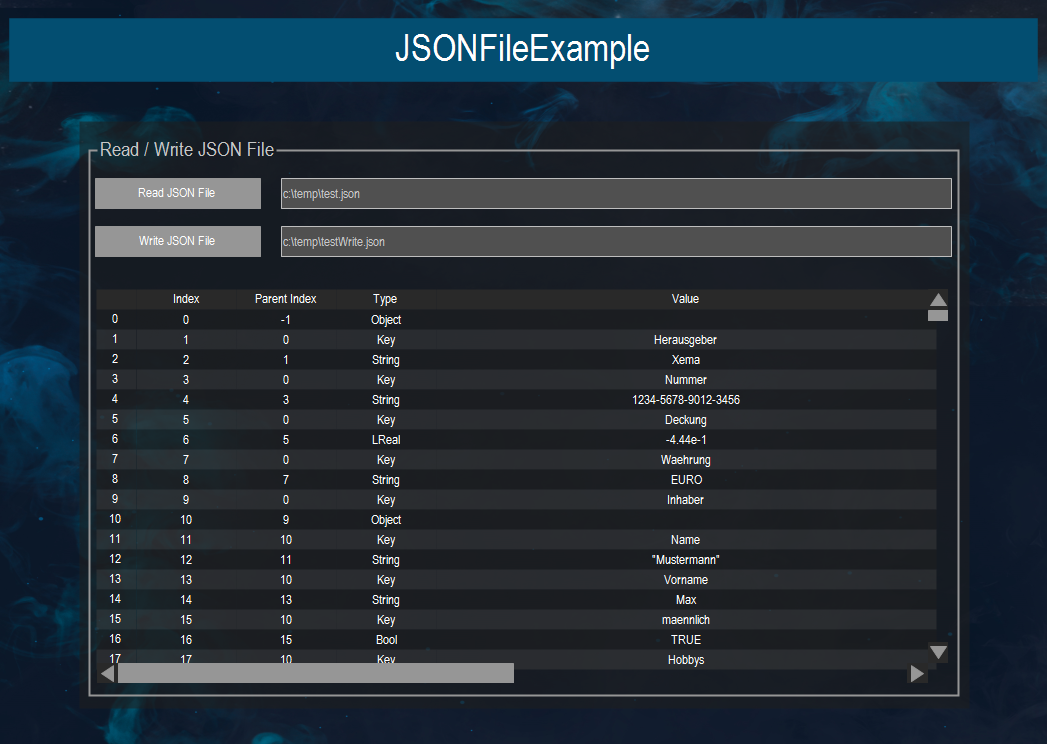Screen dimensions: 1047x744
Task: Select the row with value Herausgeber
Action: [685, 339]
